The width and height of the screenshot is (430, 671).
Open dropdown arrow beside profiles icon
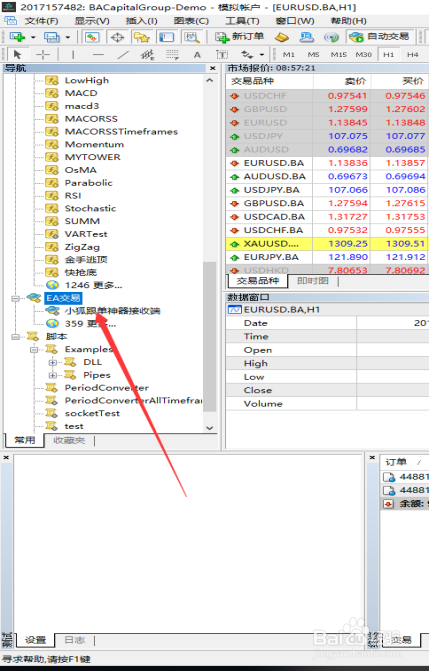pos(68,37)
